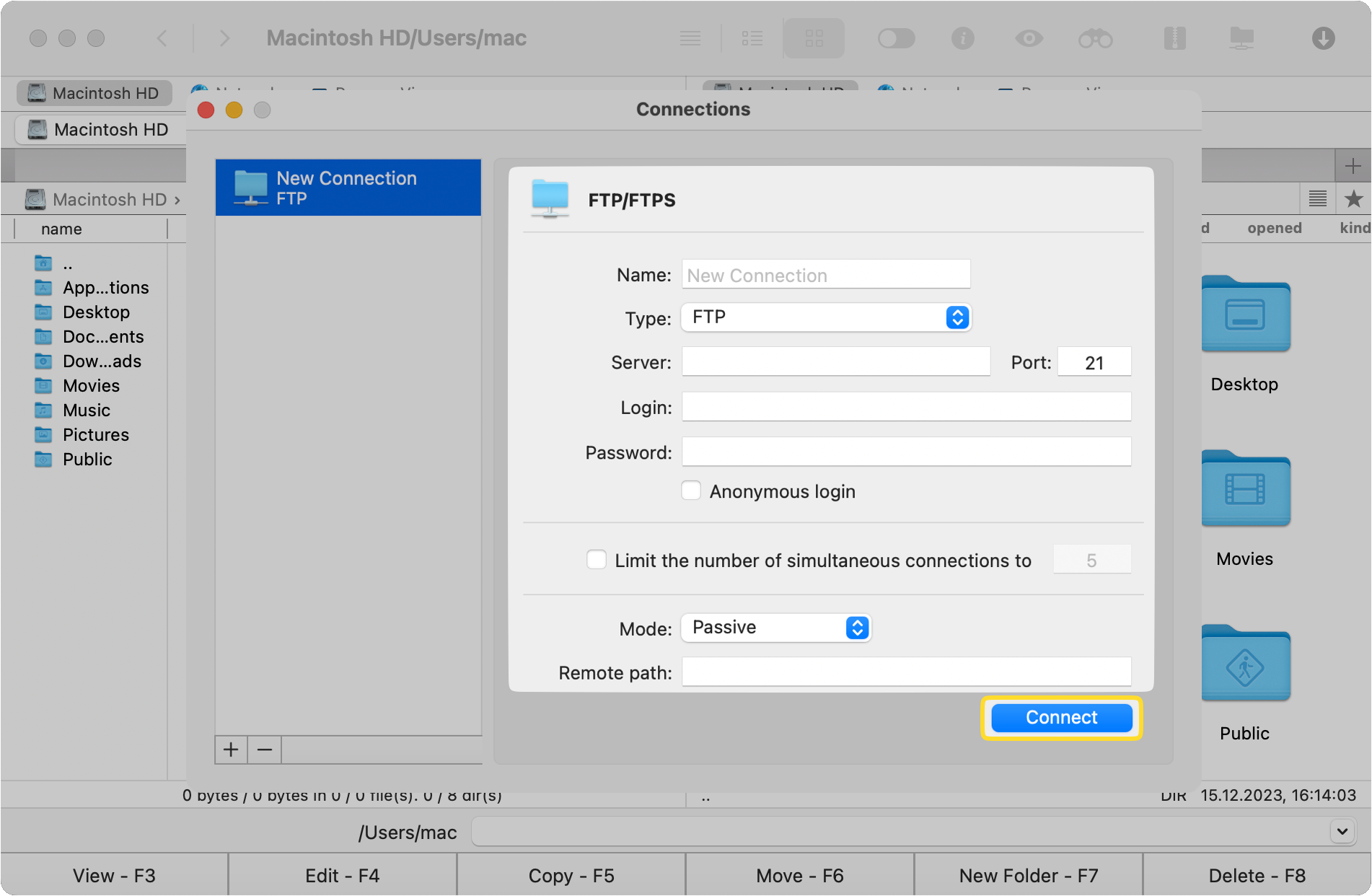Viewport: 1372px width, 896px height.
Task: Add a new connection with the plus button
Action: (230, 750)
